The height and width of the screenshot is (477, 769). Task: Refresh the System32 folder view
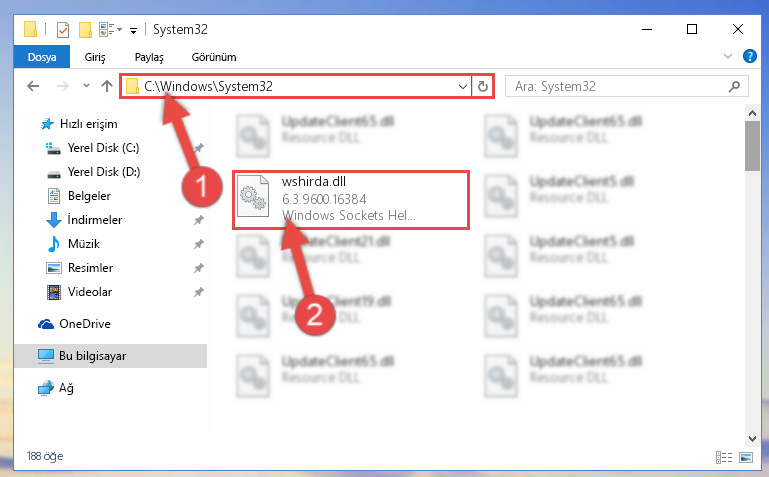483,87
